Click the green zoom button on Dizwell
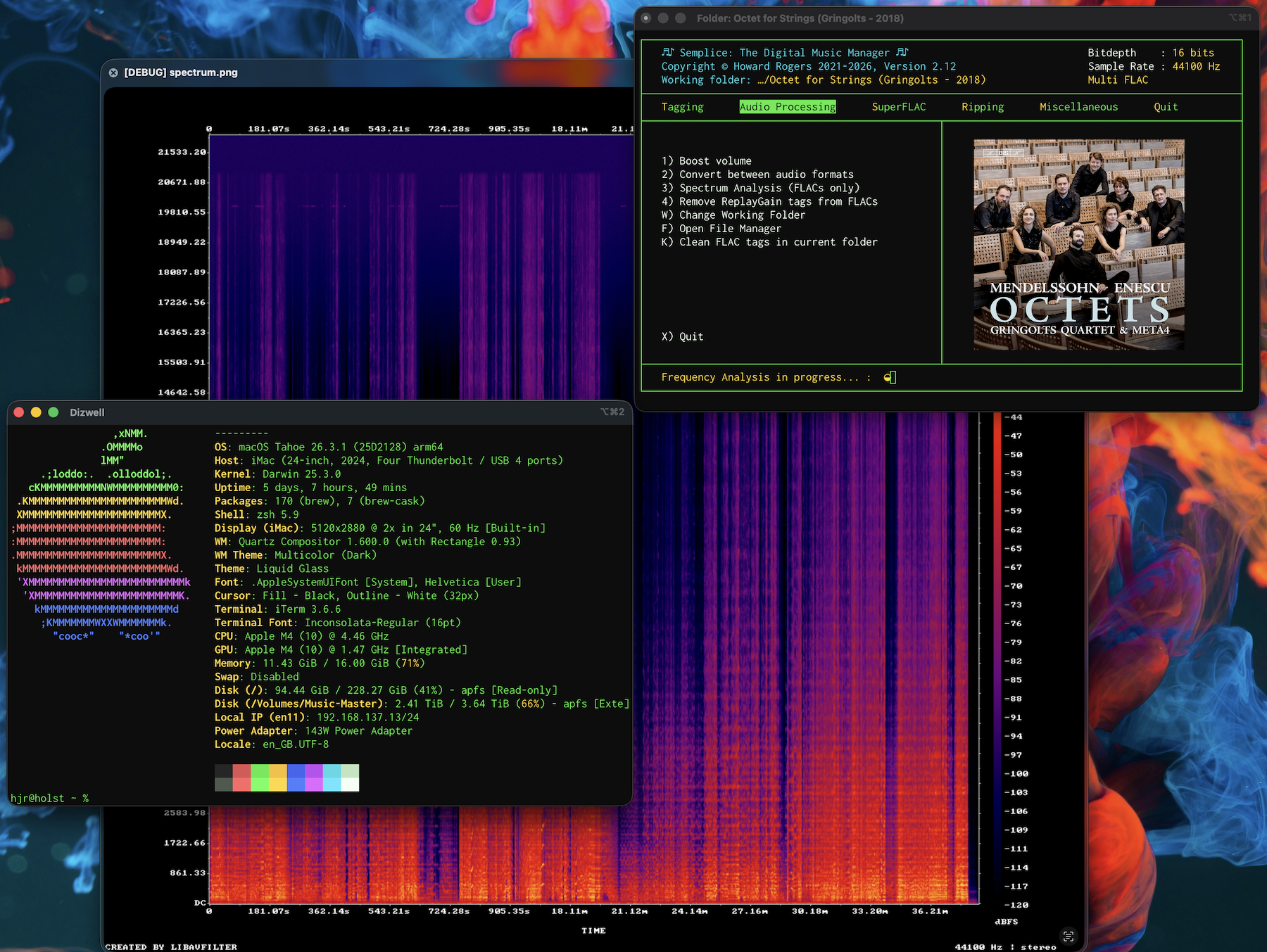This screenshot has width=1267, height=952. (53, 412)
